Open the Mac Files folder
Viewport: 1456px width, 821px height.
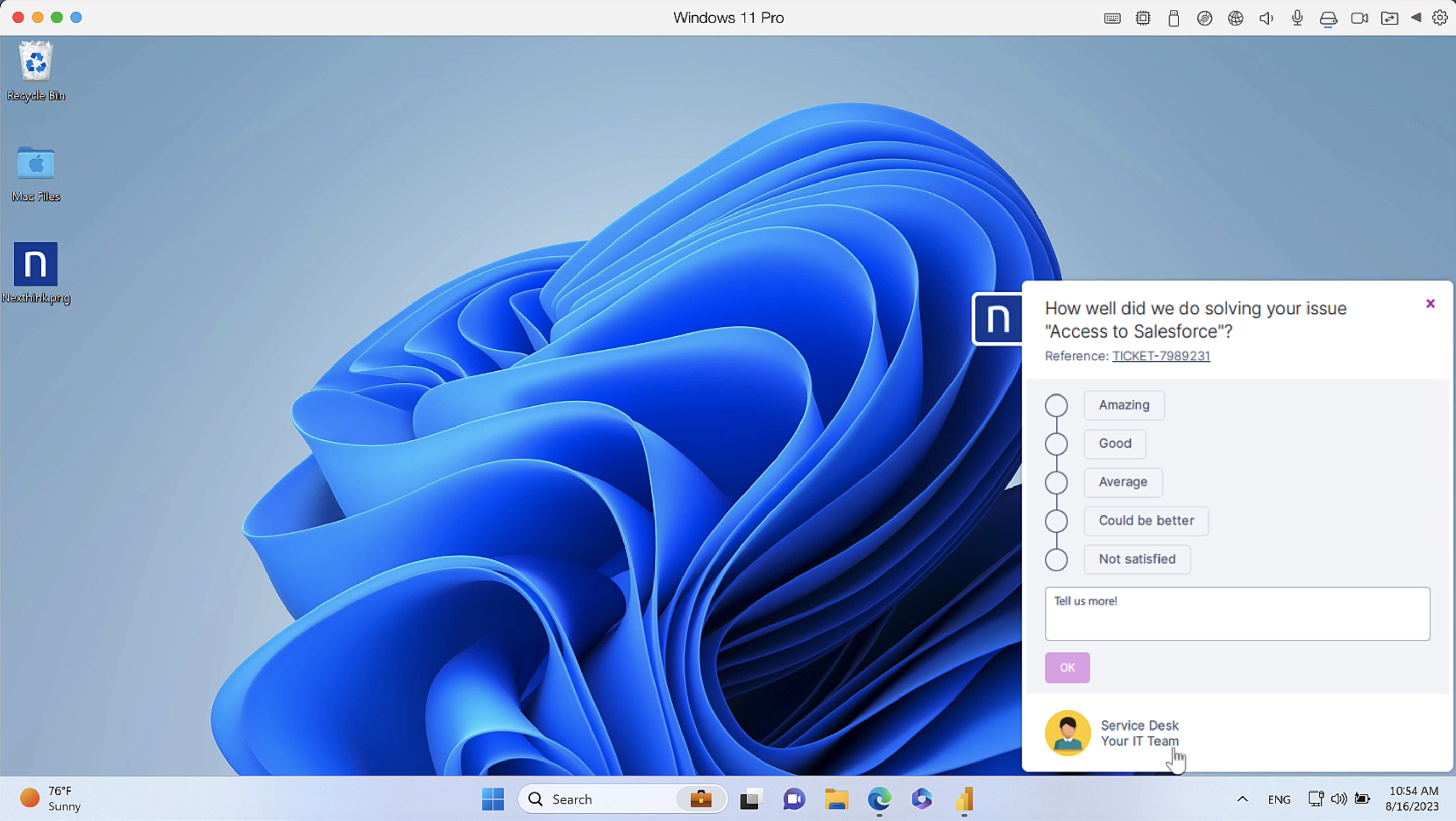pyautogui.click(x=36, y=164)
